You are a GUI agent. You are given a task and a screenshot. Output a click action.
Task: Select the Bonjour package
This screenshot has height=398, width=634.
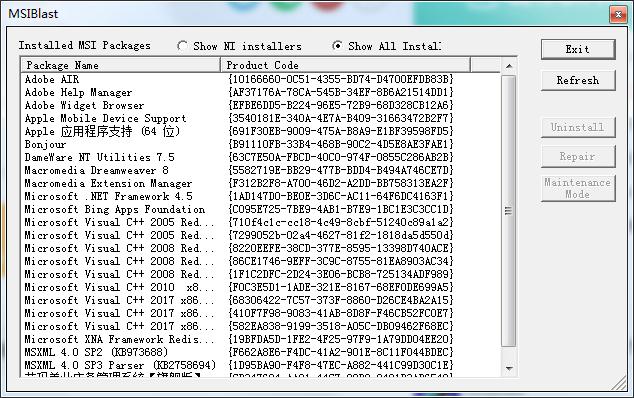click(x=260, y=144)
